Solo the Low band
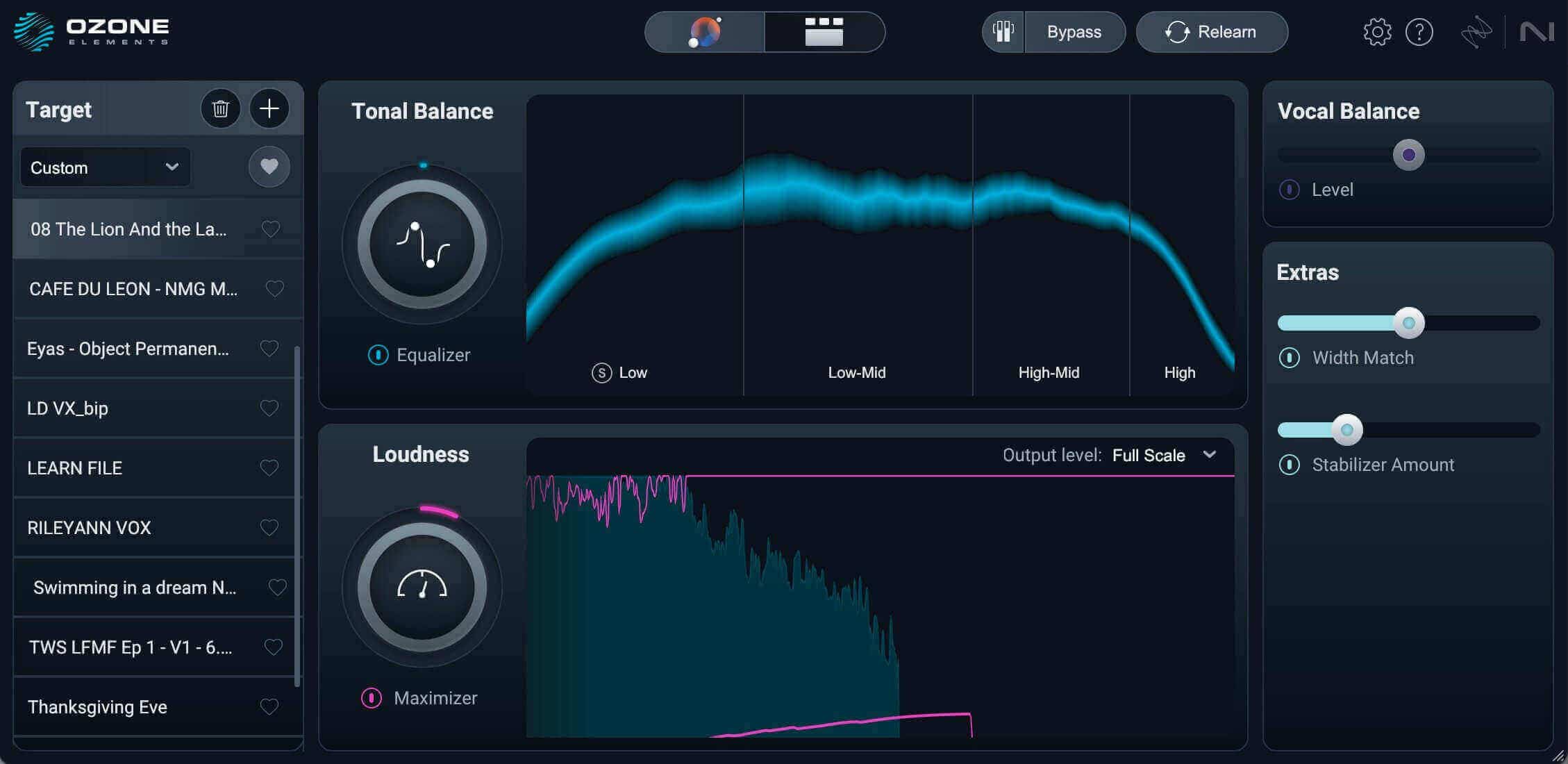 click(601, 373)
